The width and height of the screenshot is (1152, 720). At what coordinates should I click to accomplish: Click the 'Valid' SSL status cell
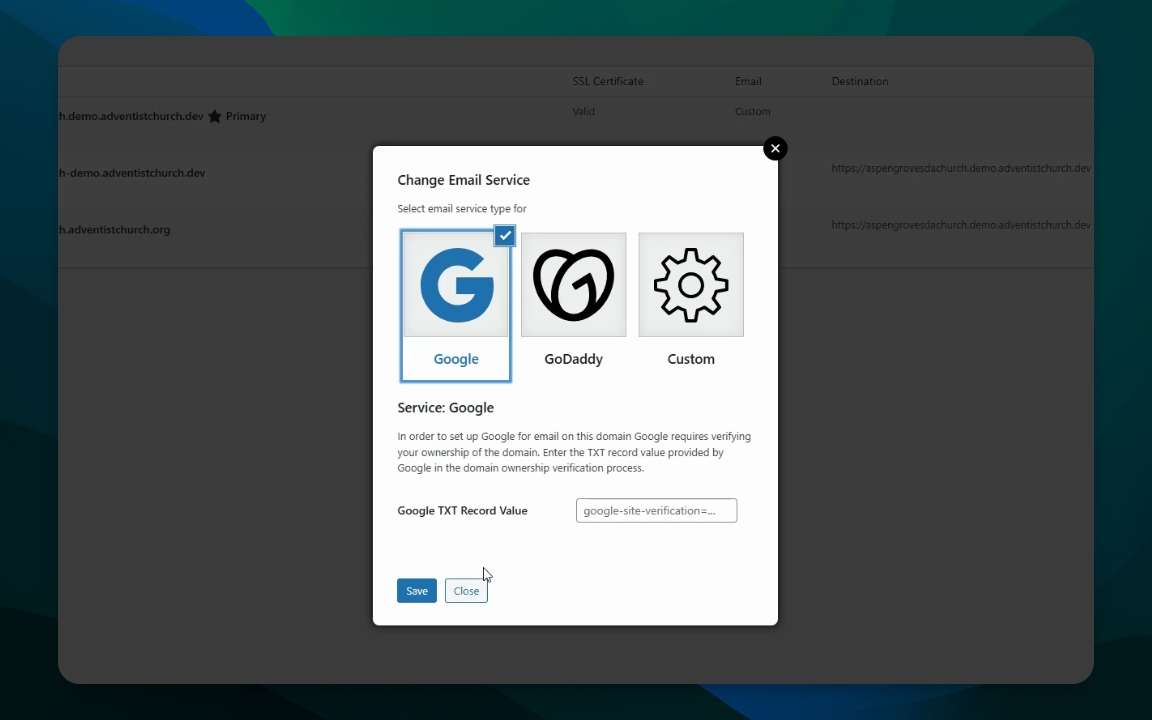(583, 112)
